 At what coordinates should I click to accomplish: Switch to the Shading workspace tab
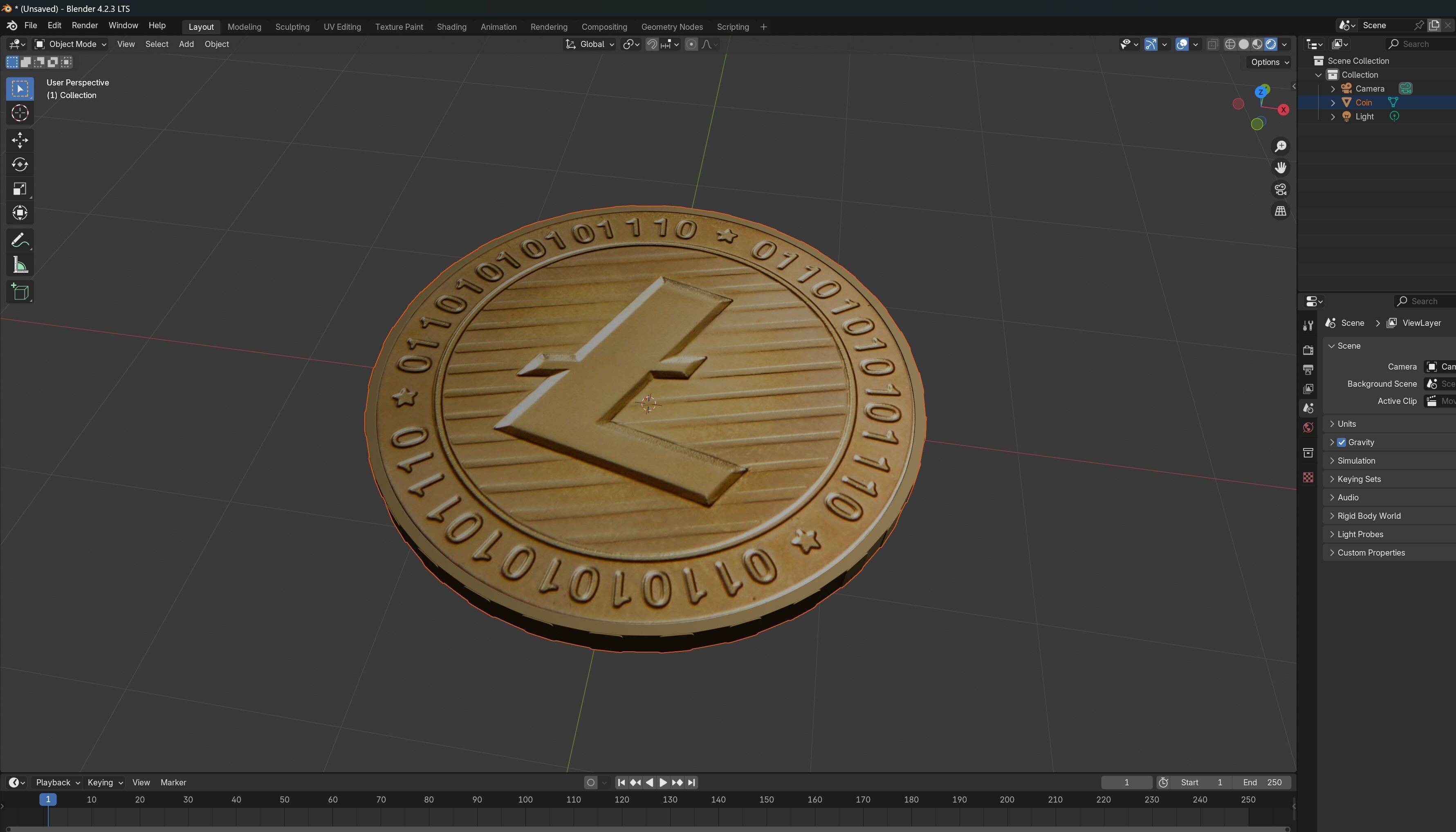pos(451,27)
